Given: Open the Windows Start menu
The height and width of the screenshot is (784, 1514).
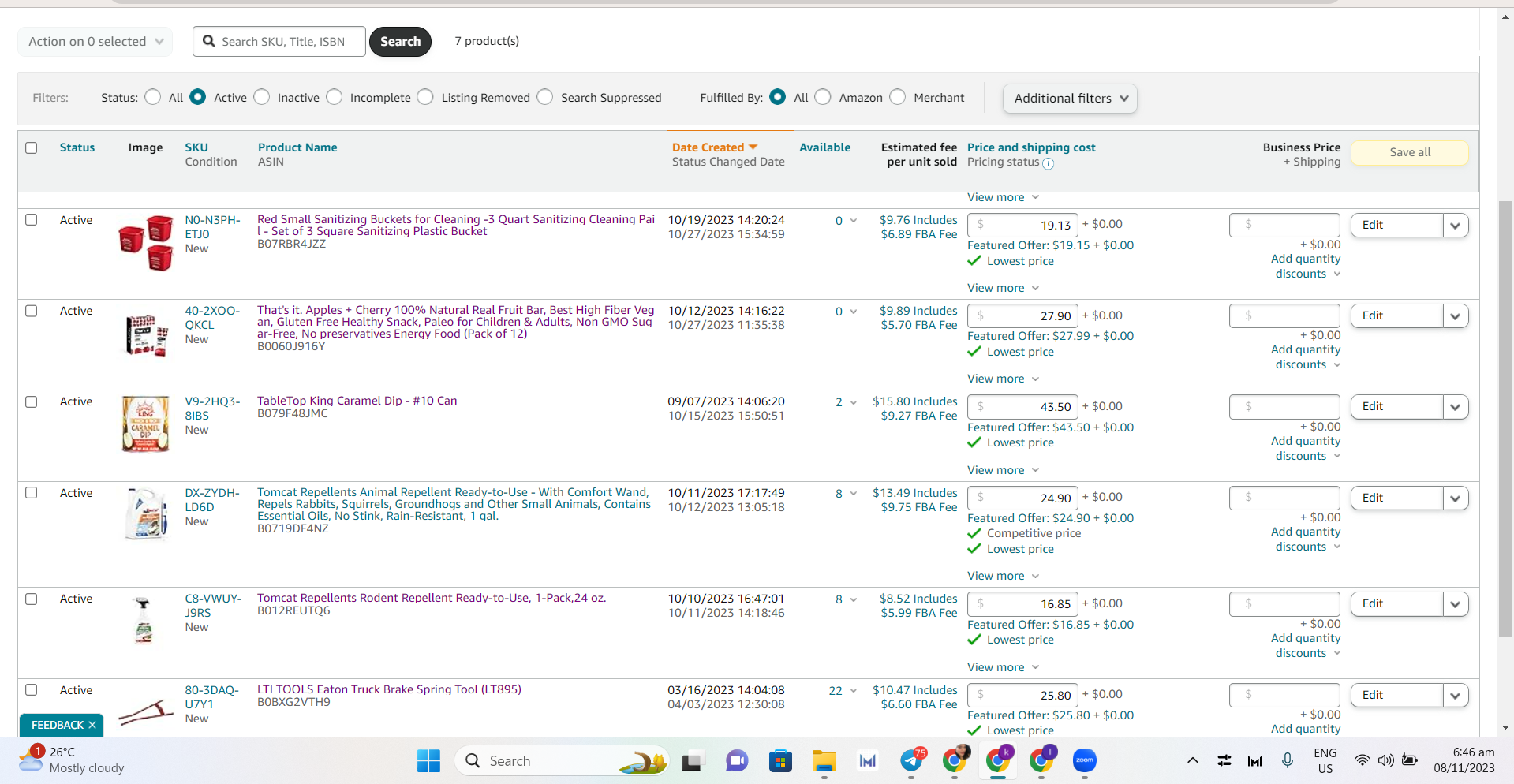Looking at the screenshot, I should pyautogui.click(x=428, y=761).
